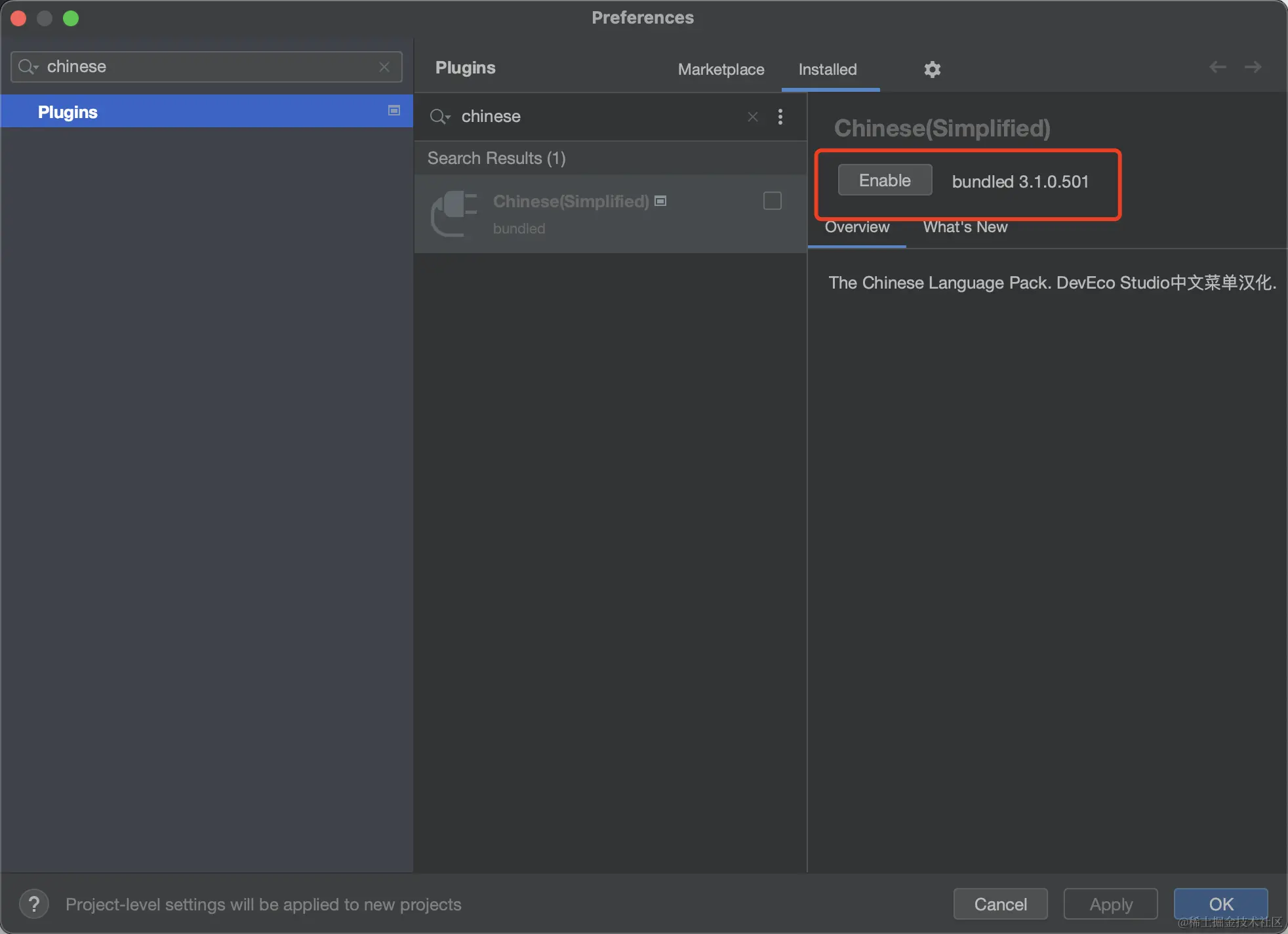Switch to the Marketplace tab
Screen dimensions: 1288x934
721,70
